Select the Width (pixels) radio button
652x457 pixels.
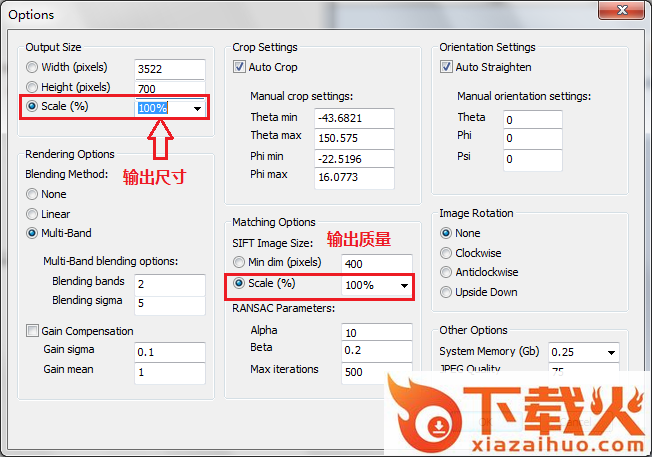click(33, 68)
